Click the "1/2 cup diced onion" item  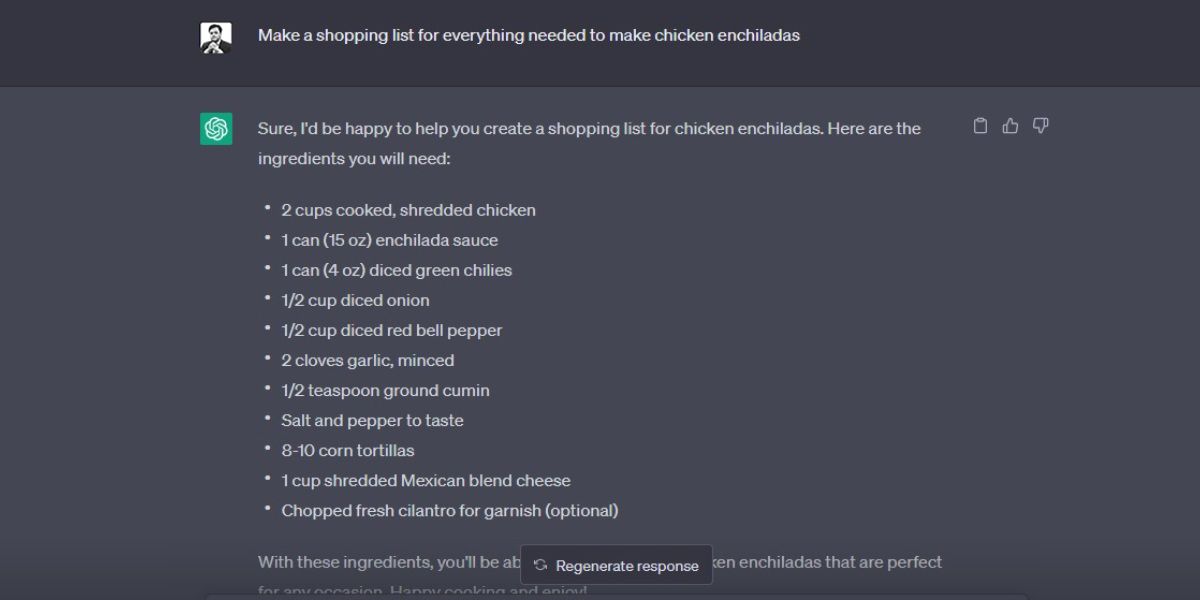(355, 300)
